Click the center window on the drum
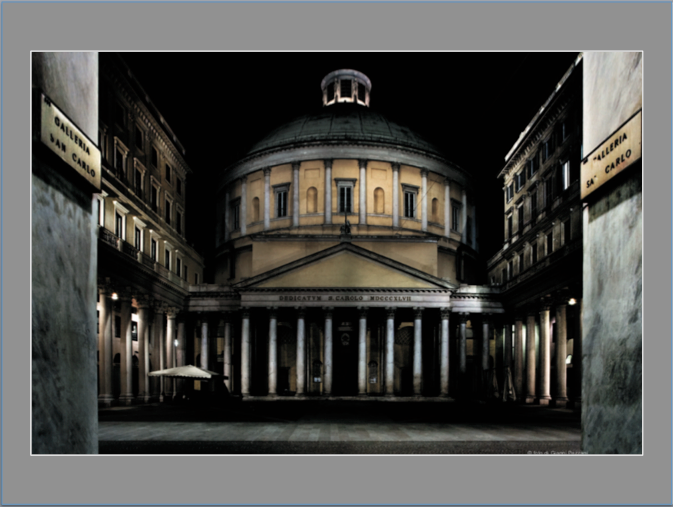673x507 pixels. point(345,198)
